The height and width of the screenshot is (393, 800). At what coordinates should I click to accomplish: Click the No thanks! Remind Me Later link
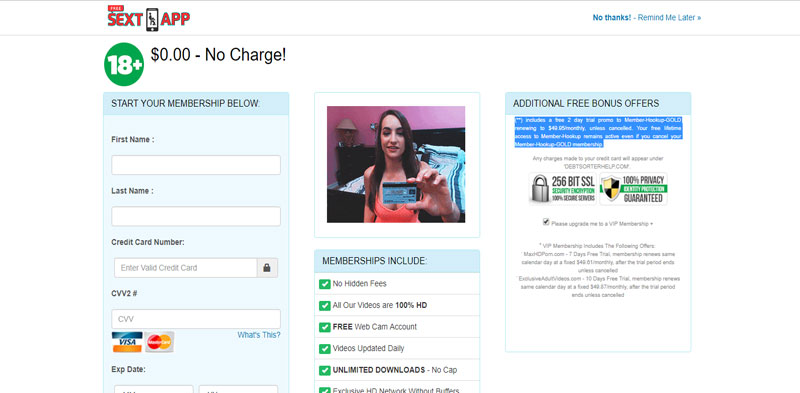646,17
